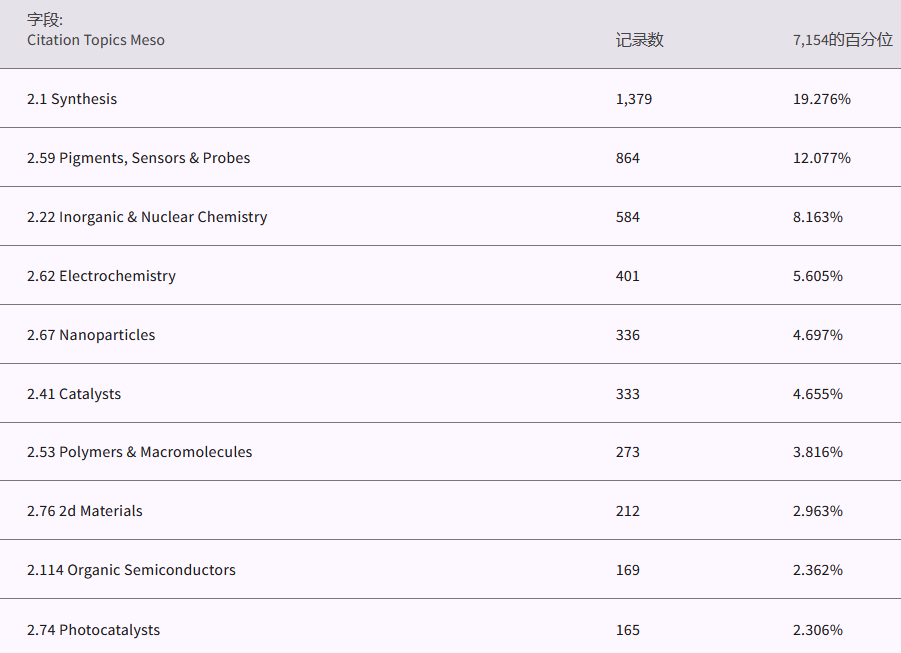
Task: Pick the 2.76 2d Materials topic
Action: [85, 511]
